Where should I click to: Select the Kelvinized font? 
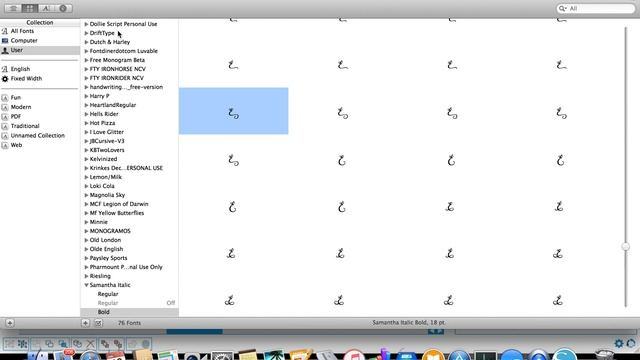click(x=103, y=159)
